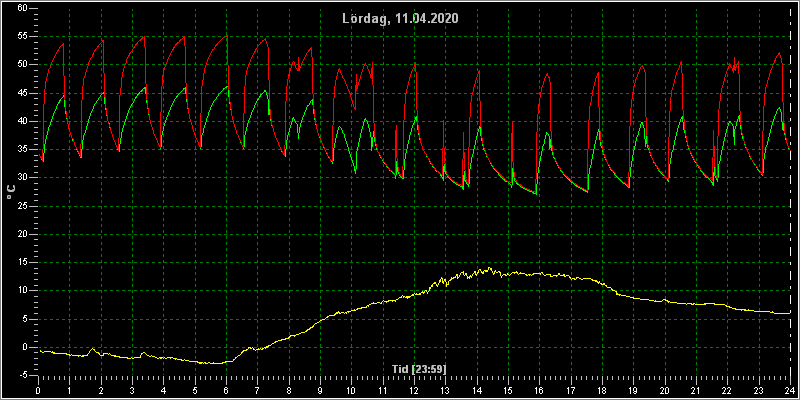Click the 12 hour mark on time axis
Image resolution: width=800 pixels, height=400 pixels.
tap(414, 391)
